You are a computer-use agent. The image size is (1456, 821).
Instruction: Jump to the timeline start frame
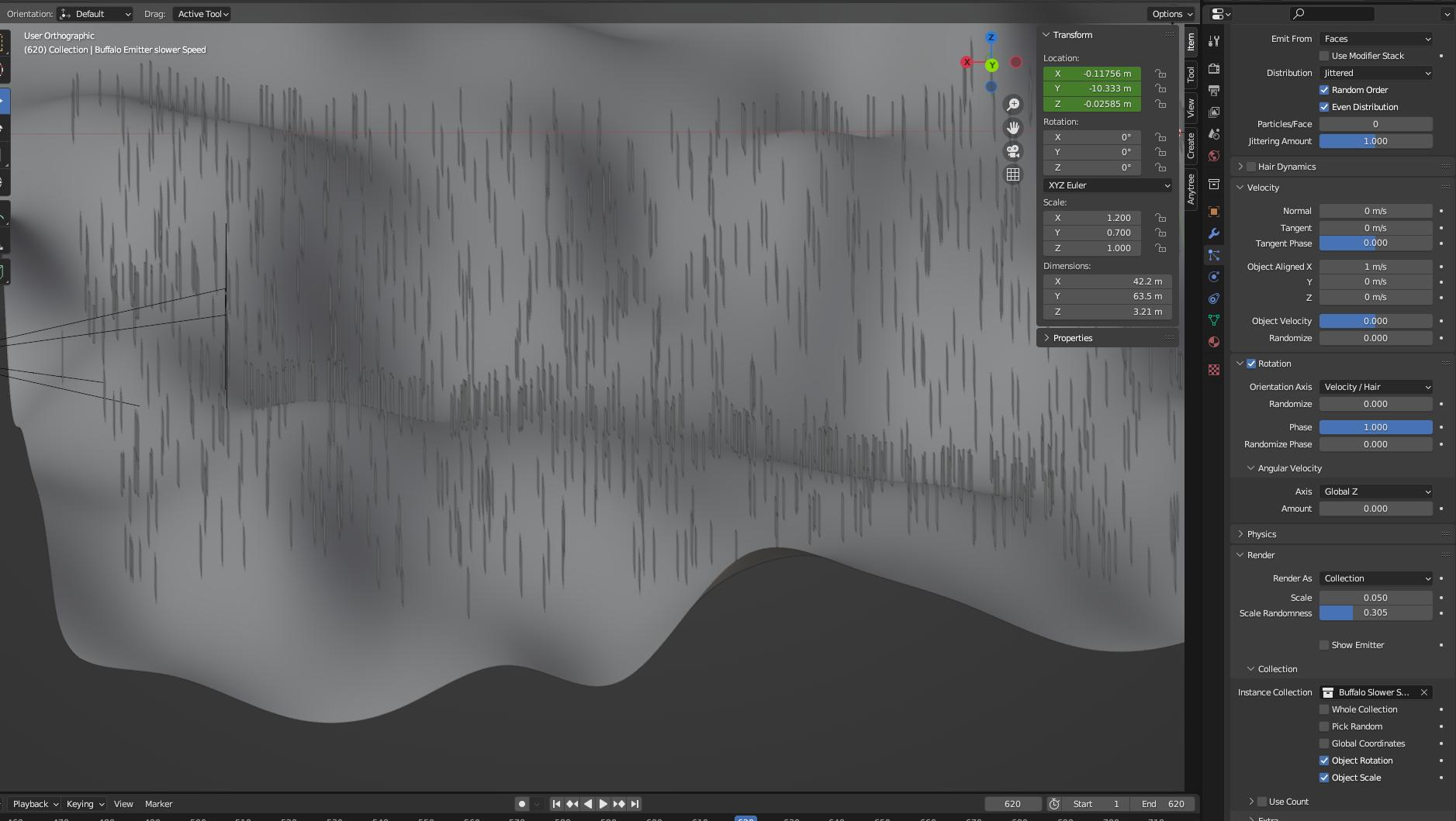point(556,804)
